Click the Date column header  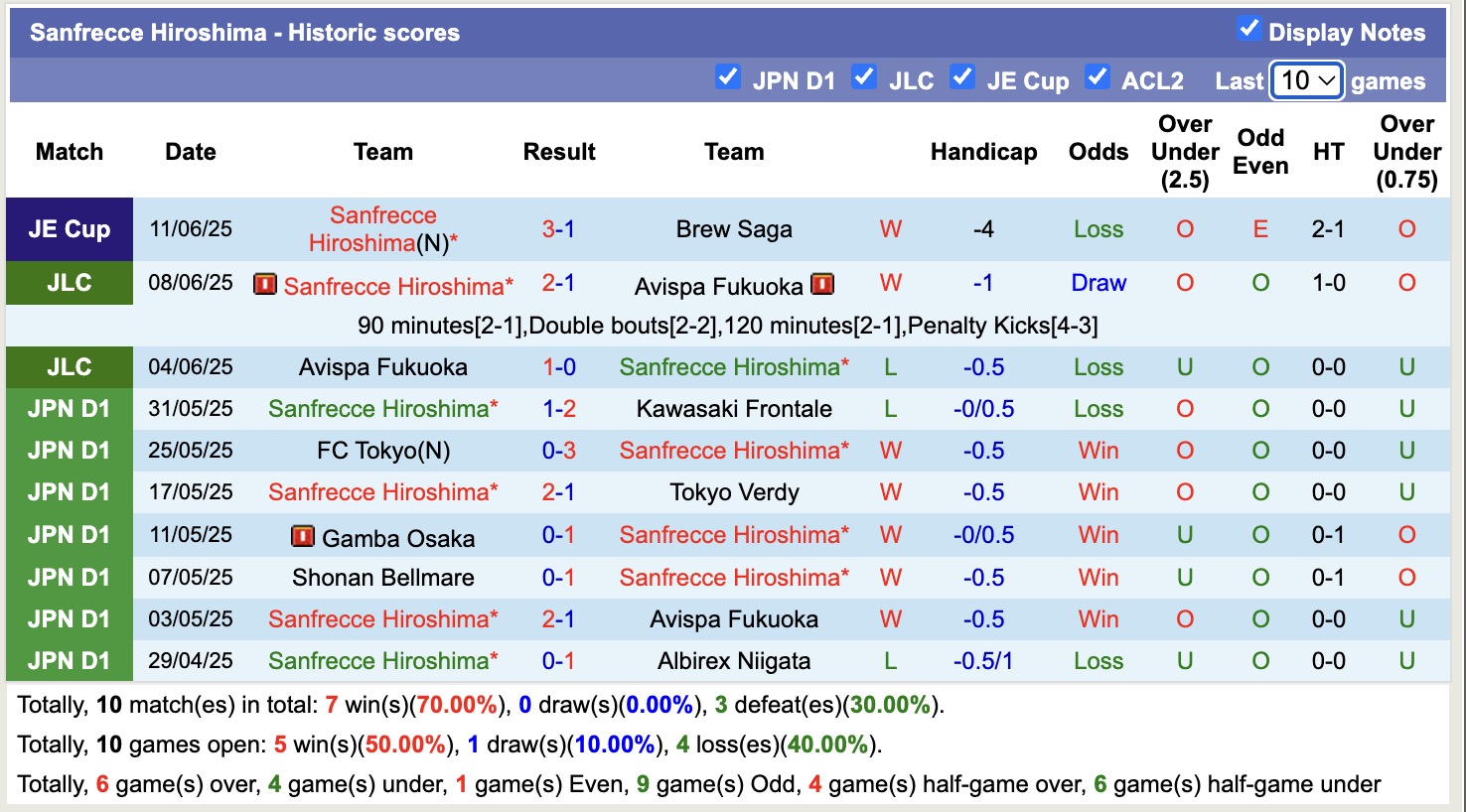(190, 151)
